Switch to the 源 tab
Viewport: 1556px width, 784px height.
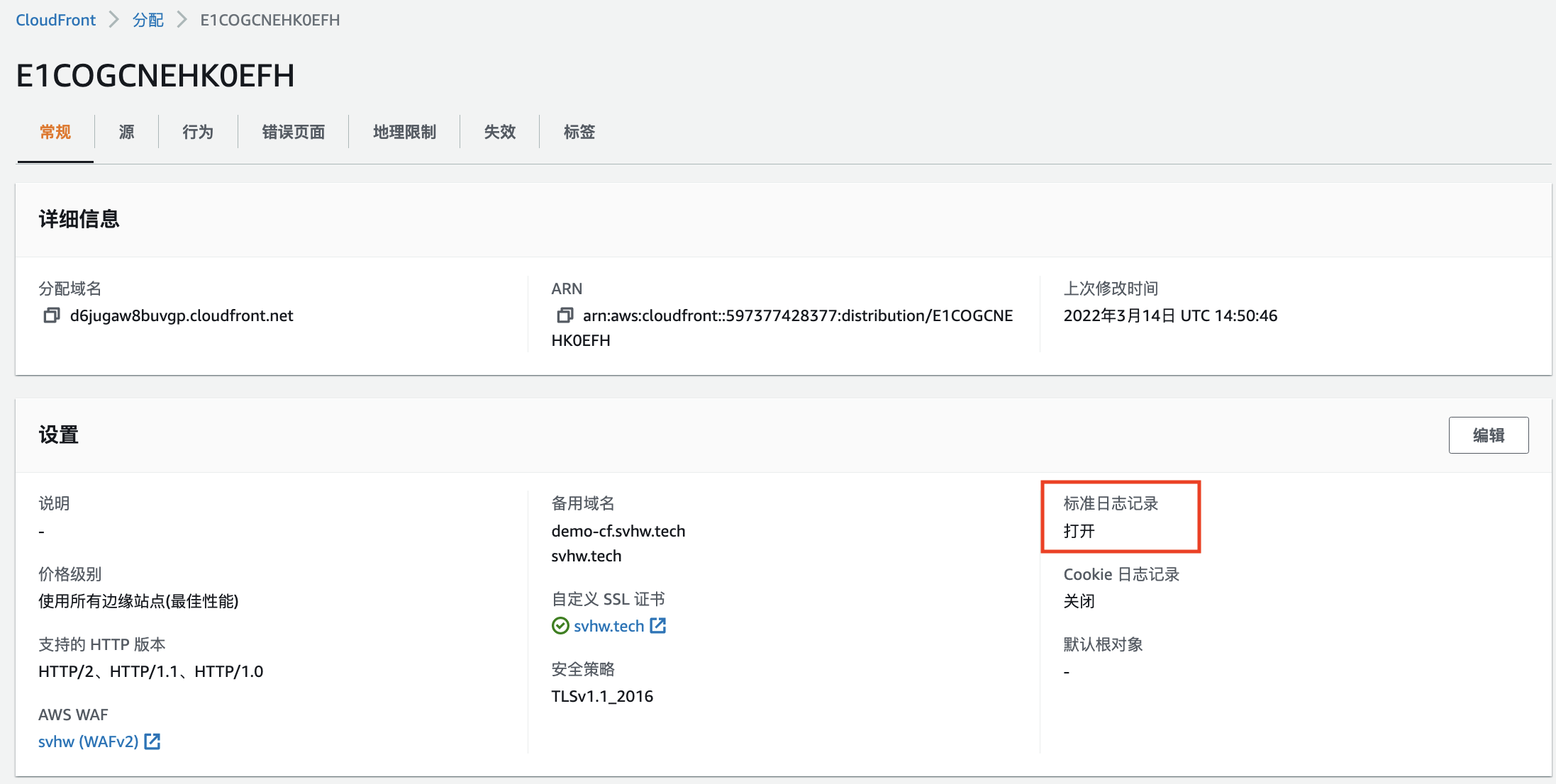126,132
